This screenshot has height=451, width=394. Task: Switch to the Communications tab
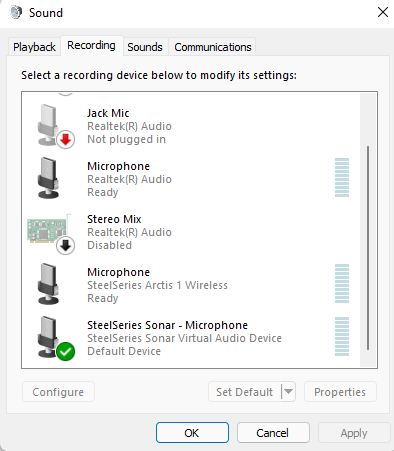213,47
